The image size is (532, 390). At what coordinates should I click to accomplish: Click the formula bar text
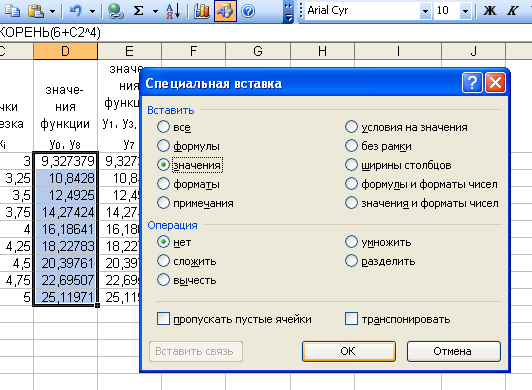point(50,33)
